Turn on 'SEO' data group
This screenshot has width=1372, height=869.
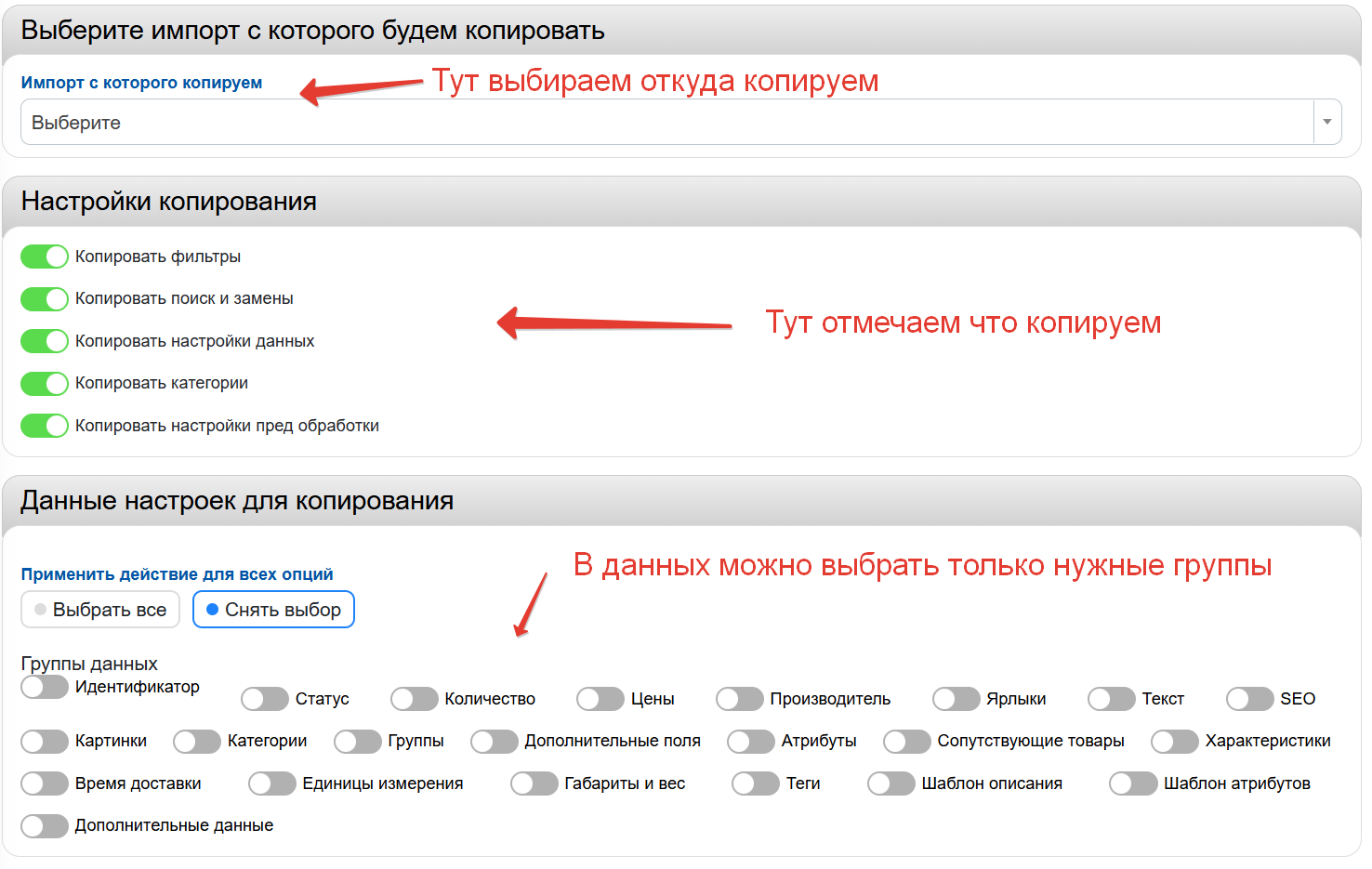pos(1250,699)
